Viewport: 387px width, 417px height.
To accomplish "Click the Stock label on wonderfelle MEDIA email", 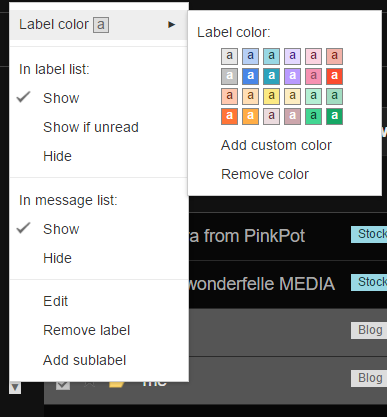I will [x=369, y=282].
